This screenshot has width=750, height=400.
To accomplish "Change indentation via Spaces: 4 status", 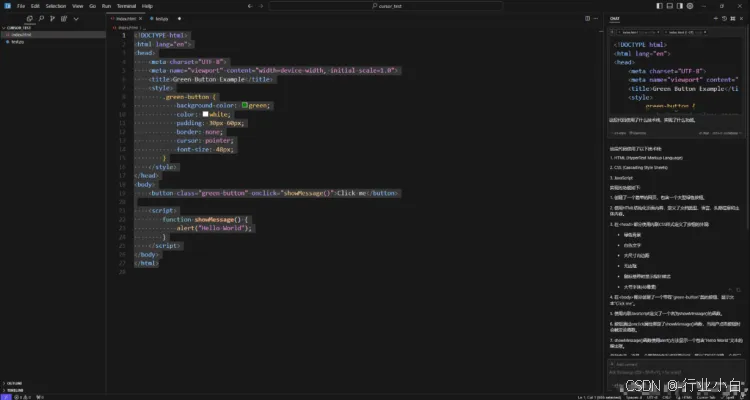I will 634,397.
